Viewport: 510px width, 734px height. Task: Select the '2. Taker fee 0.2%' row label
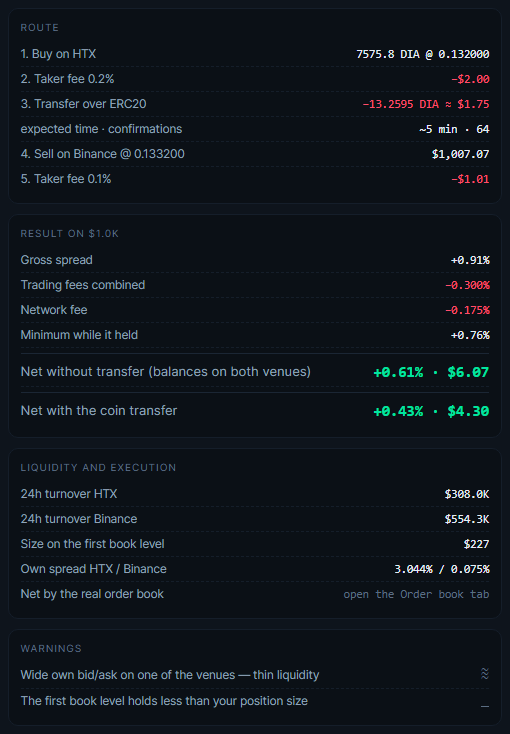(67, 79)
